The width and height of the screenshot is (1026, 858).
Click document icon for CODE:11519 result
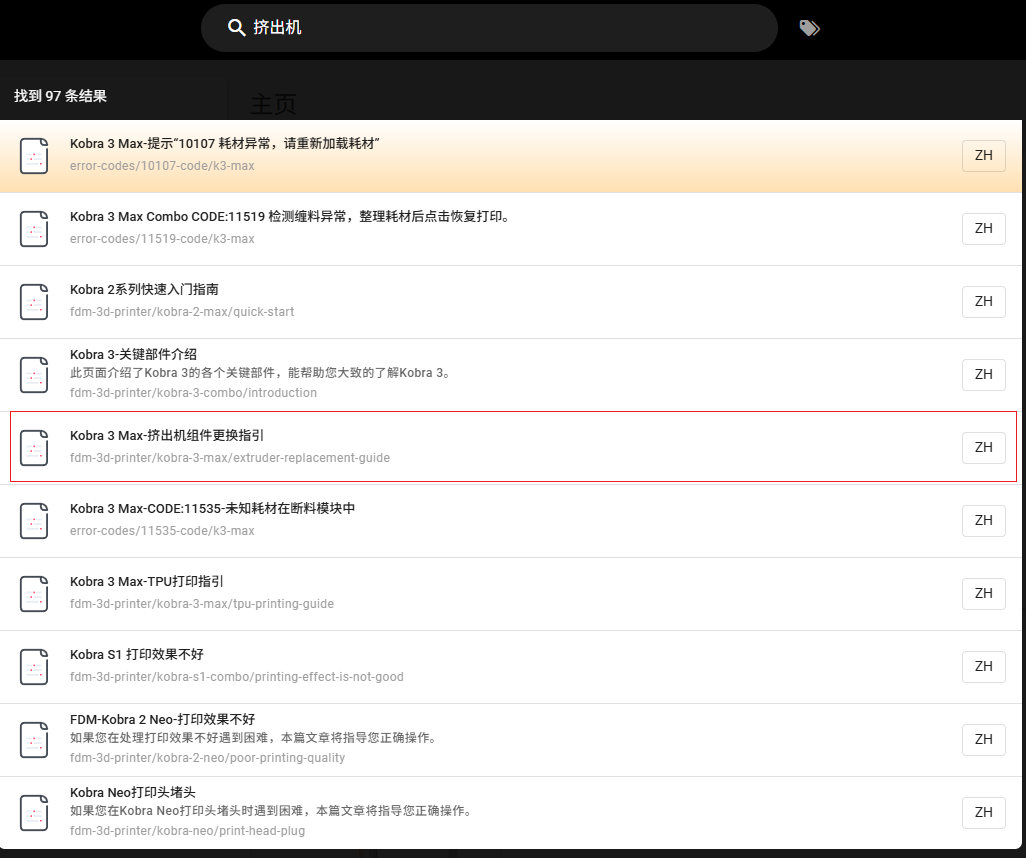(34, 229)
